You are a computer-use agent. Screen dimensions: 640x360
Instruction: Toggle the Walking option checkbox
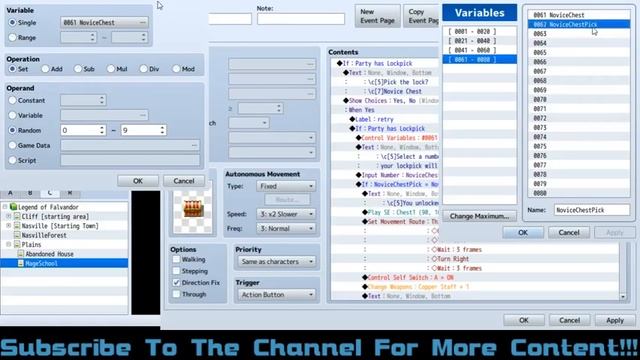[176, 260]
